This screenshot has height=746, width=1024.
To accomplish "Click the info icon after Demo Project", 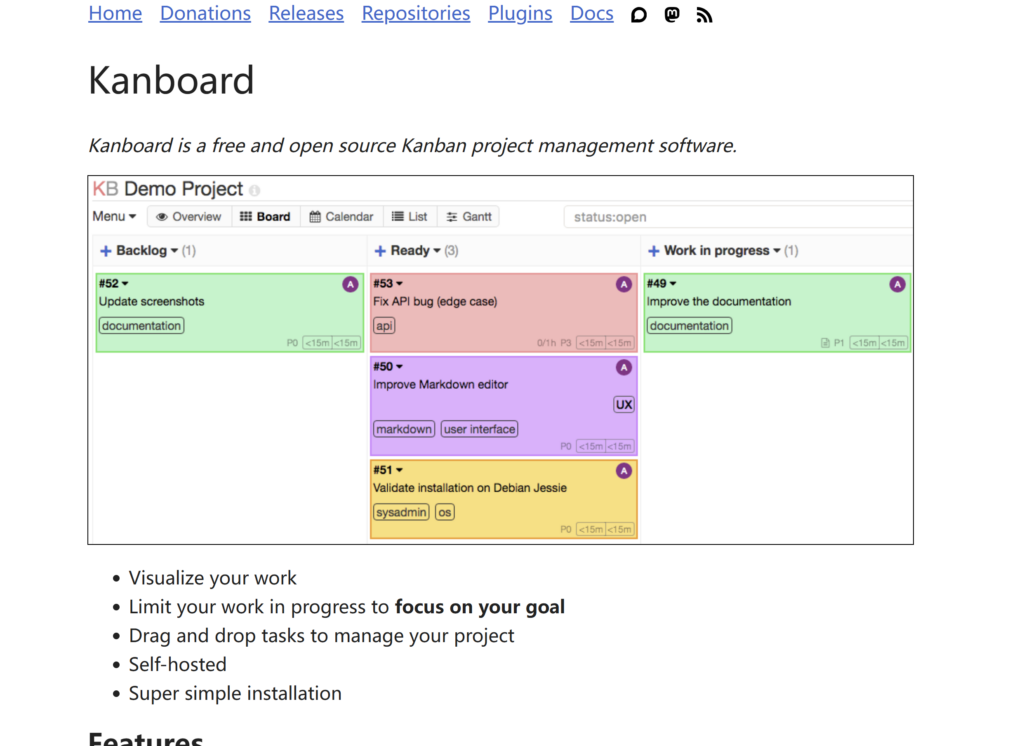I will click(254, 190).
